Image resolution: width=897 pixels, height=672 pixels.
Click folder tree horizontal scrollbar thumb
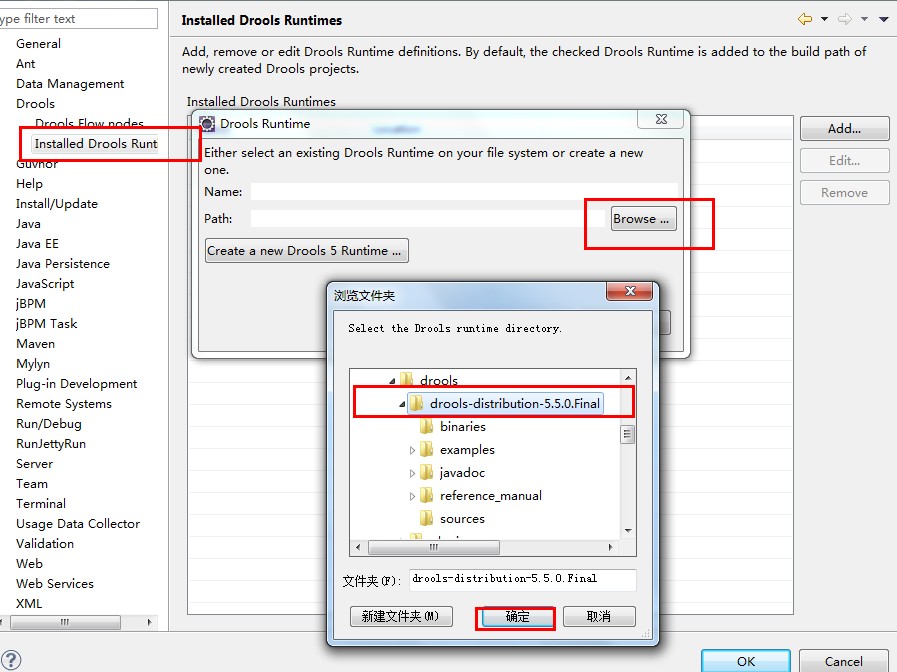[434, 547]
